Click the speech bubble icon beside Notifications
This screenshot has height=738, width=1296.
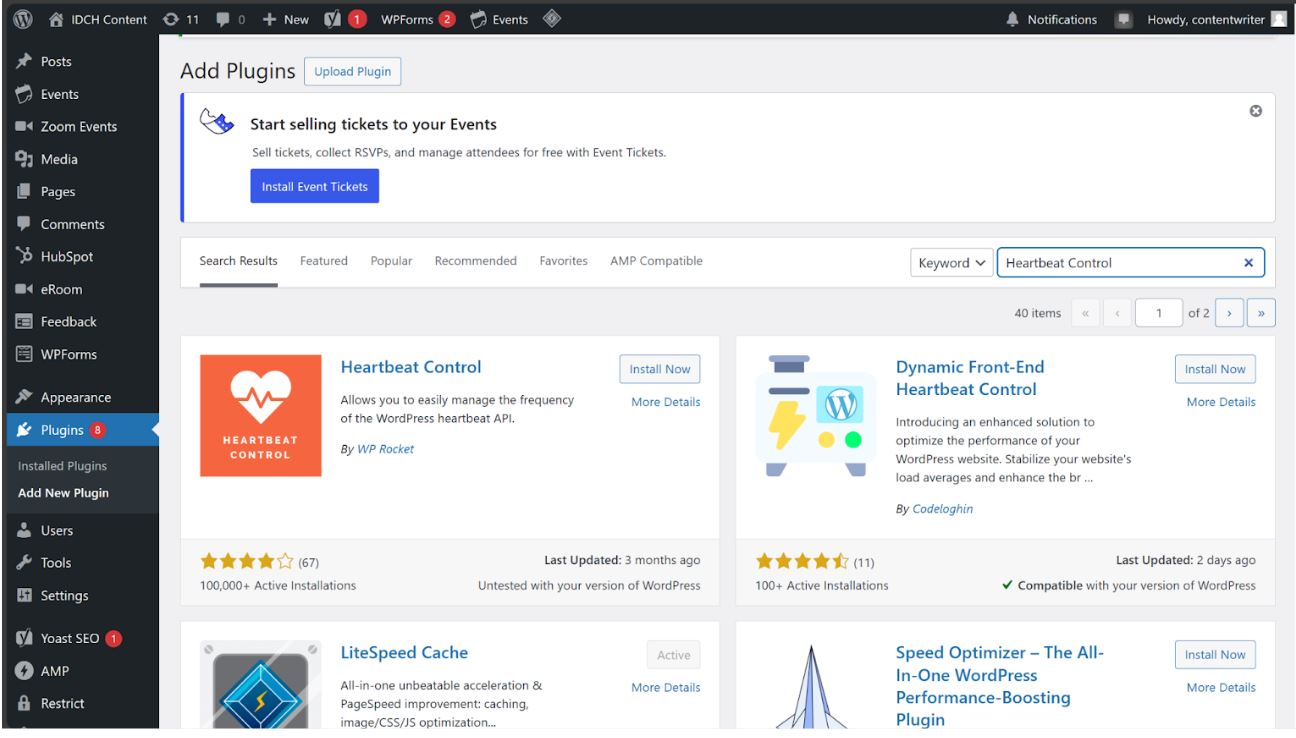1124,19
